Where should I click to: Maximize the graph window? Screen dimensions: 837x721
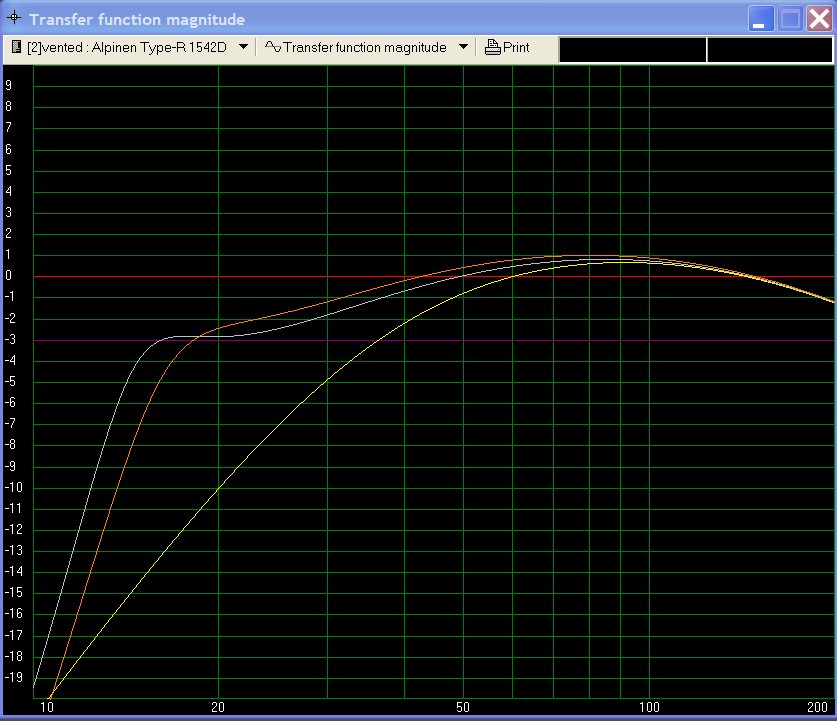(x=791, y=19)
